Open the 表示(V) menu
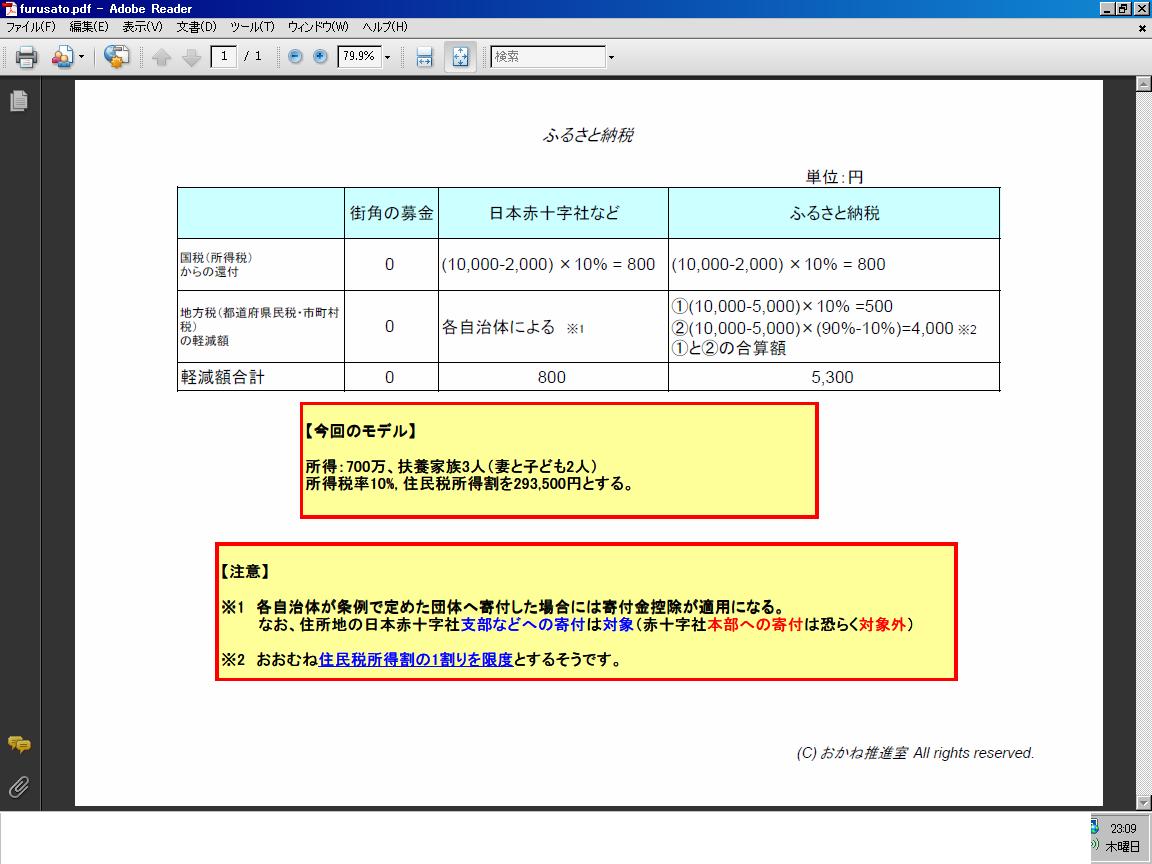Image resolution: width=1152 pixels, height=864 pixels. [143, 26]
